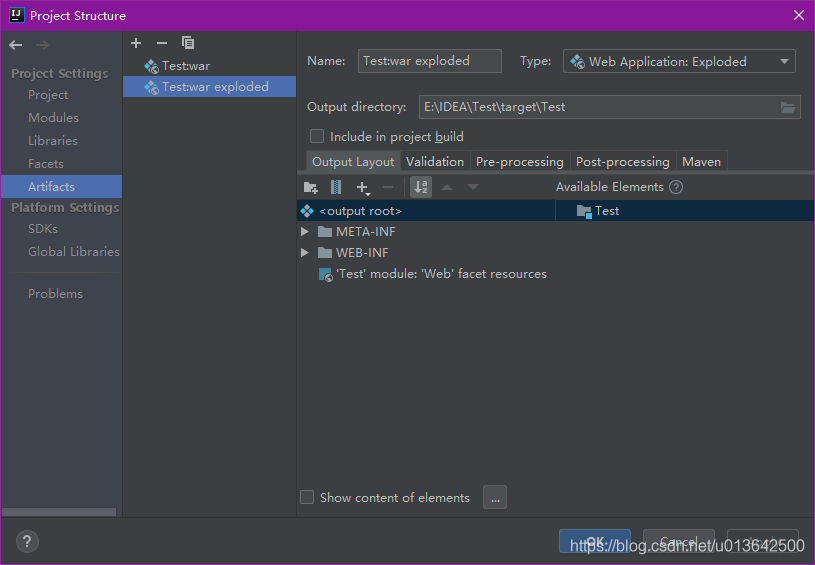Select Test in Available Elements
The width and height of the screenshot is (815, 565).
pos(685,211)
